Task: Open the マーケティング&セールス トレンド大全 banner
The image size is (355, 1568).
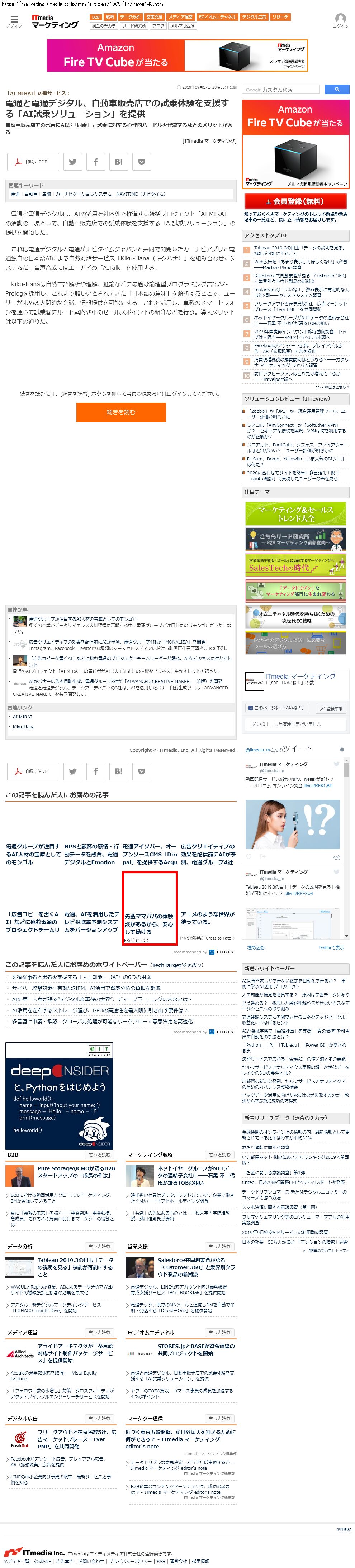Action: (295, 514)
